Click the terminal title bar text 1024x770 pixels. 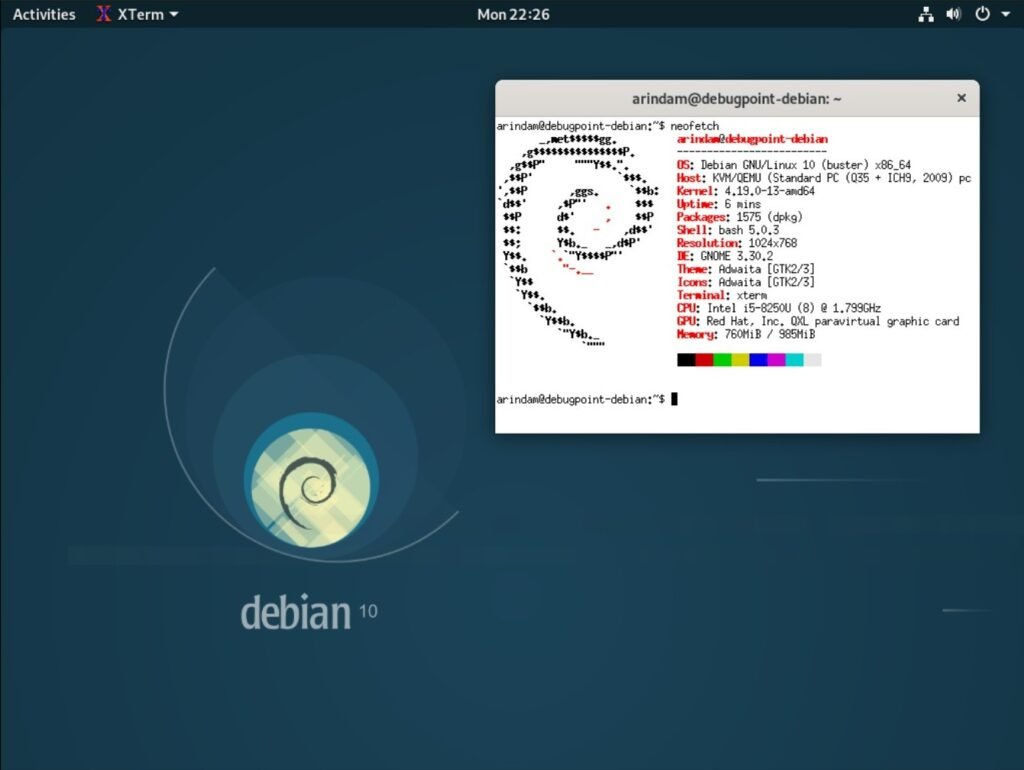[x=736, y=99]
